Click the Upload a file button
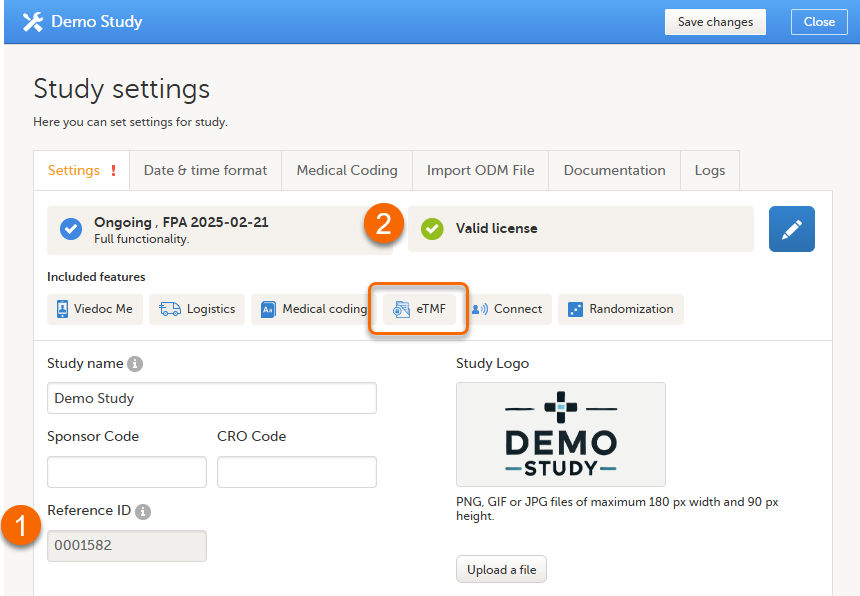860x596 pixels. (x=501, y=570)
